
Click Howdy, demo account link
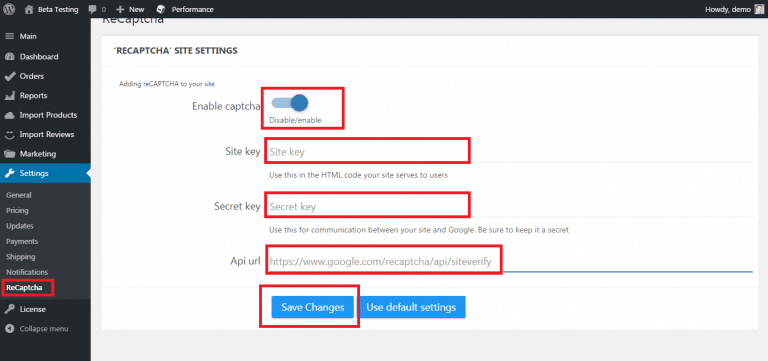(728, 9)
